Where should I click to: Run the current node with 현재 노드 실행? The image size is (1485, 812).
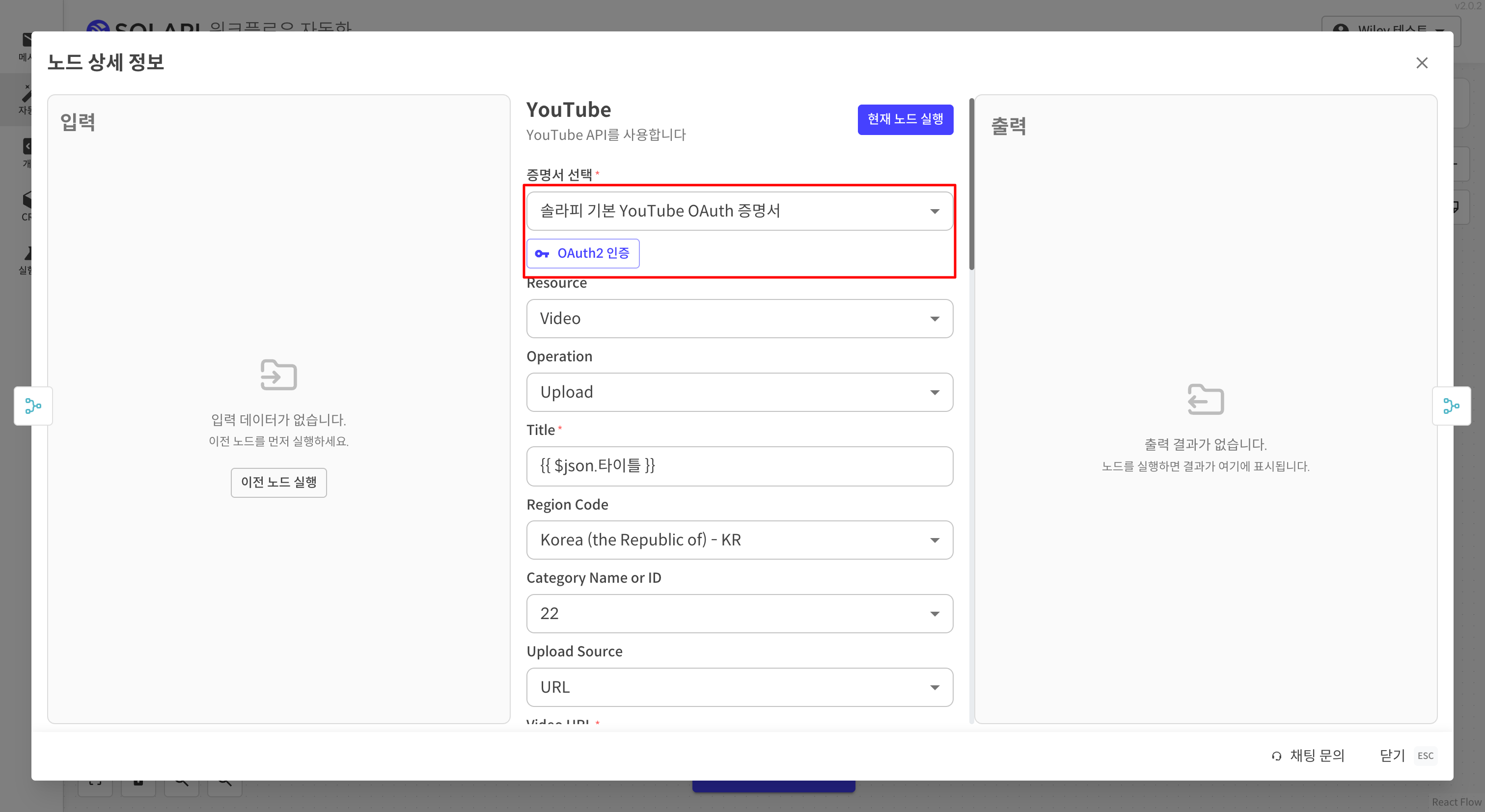905,119
